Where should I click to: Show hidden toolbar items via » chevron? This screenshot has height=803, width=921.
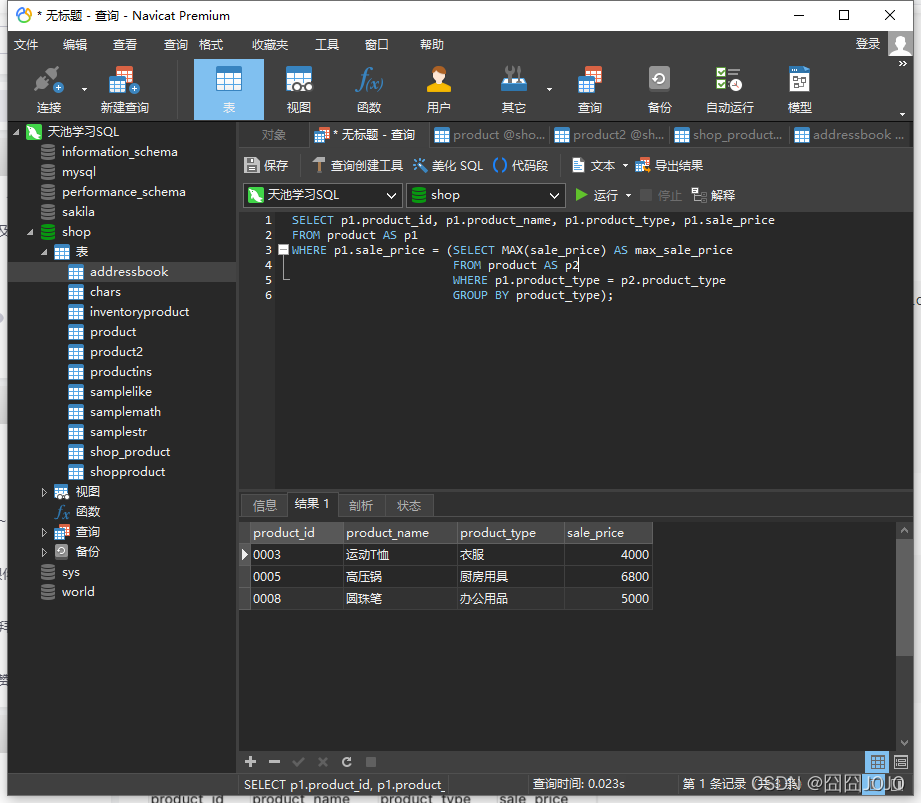tap(903, 63)
